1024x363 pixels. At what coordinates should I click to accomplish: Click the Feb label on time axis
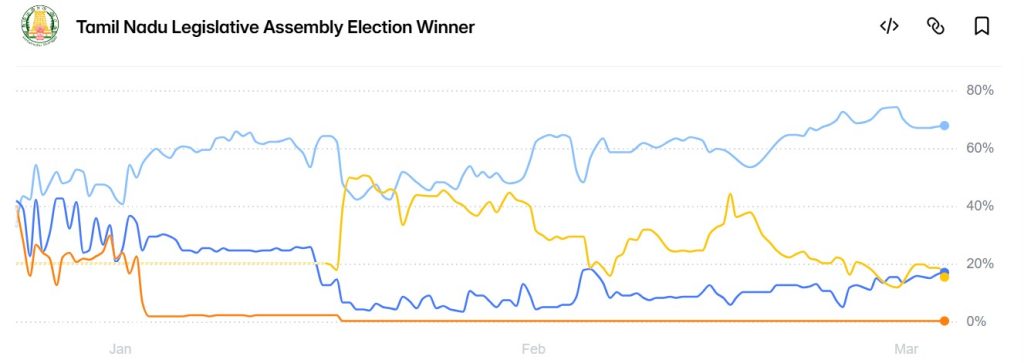[x=533, y=349]
